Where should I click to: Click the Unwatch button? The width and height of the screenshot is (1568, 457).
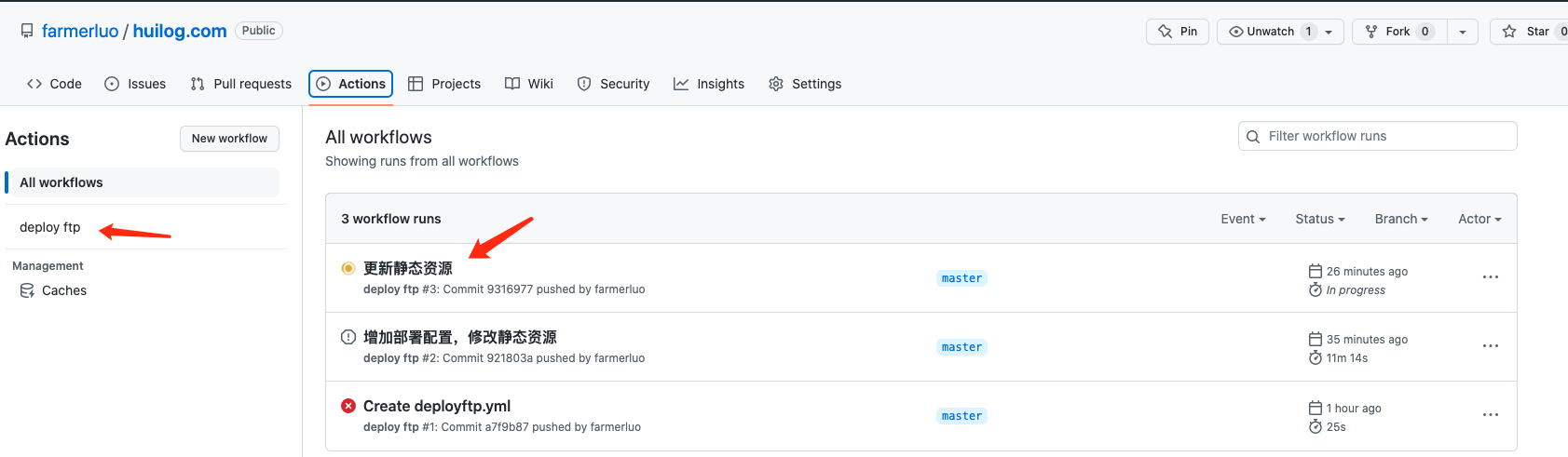coord(1280,32)
